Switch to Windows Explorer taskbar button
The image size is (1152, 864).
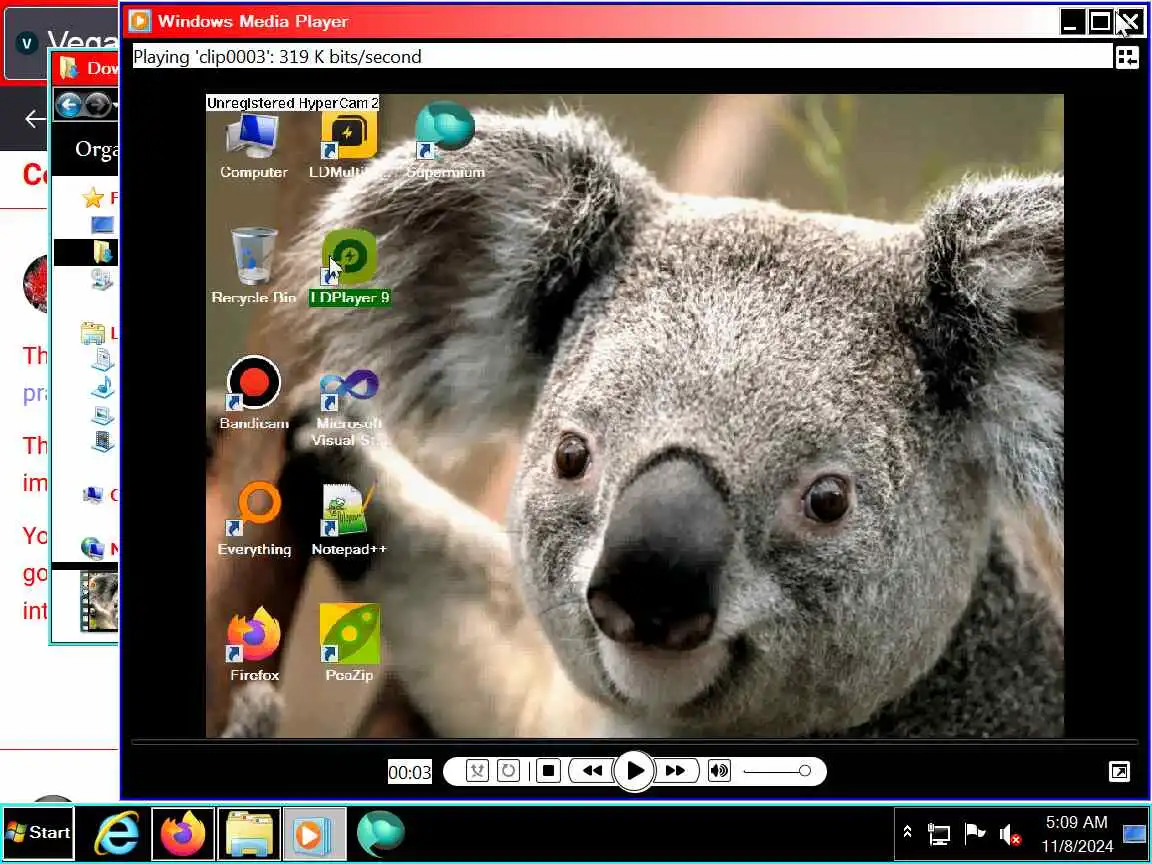coord(249,833)
